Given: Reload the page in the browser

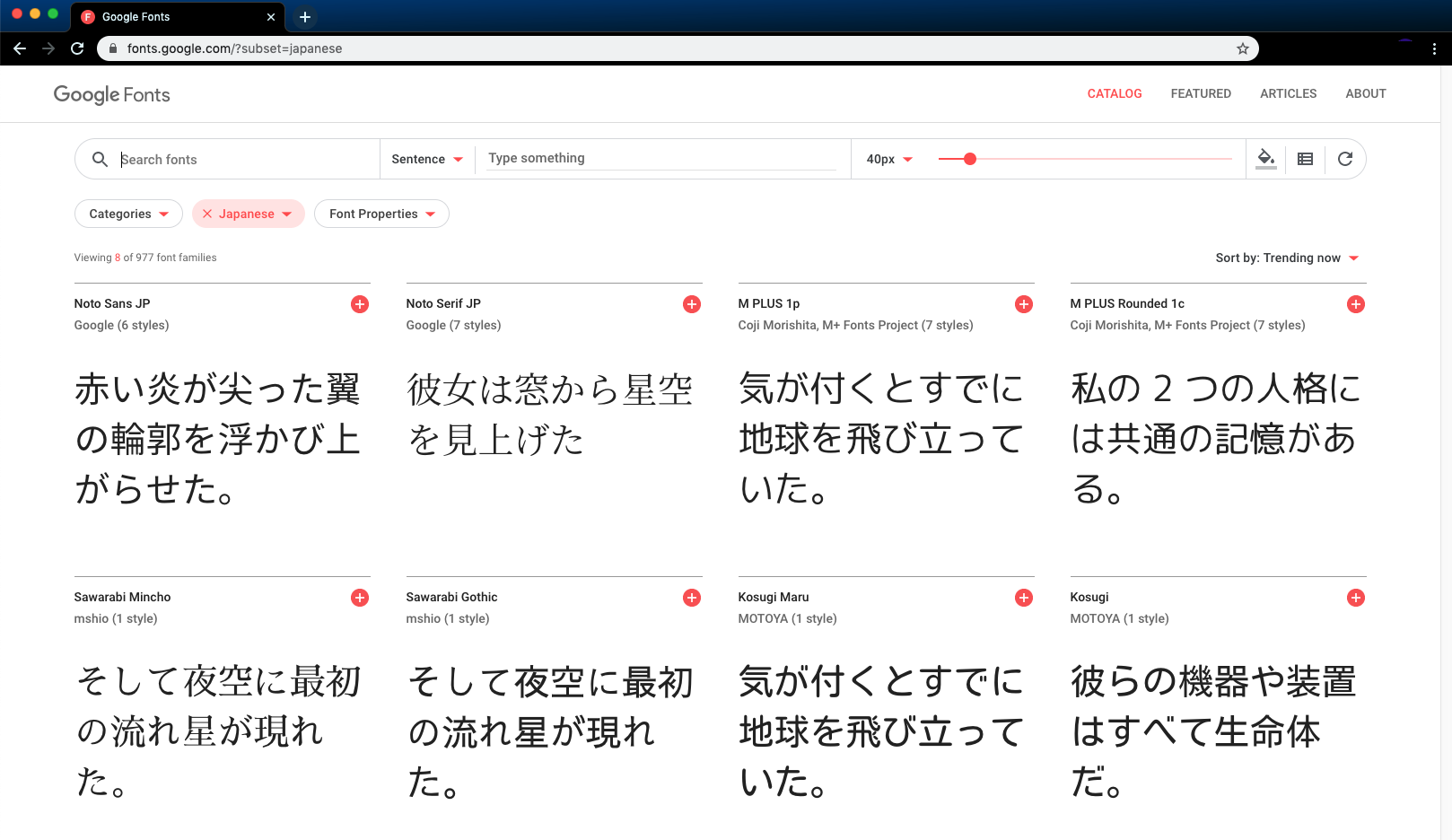Looking at the screenshot, I should click(x=77, y=48).
